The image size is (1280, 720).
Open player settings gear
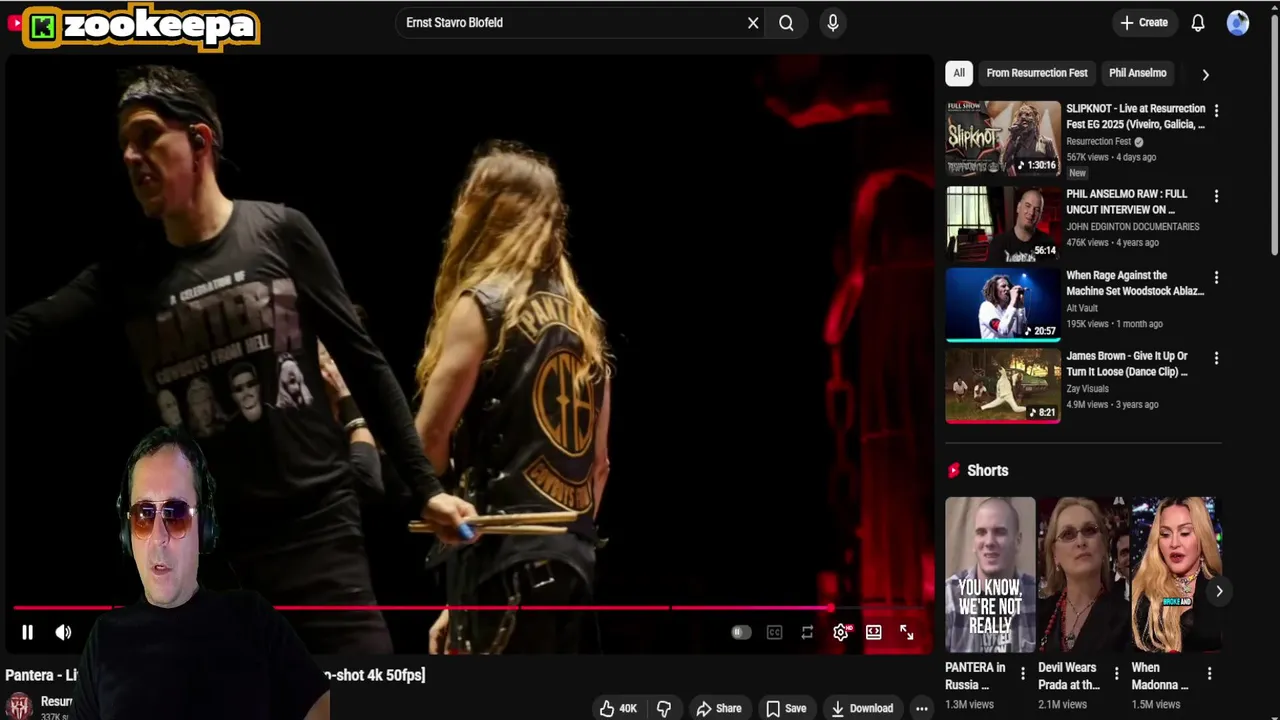click(x=841, y=632)
